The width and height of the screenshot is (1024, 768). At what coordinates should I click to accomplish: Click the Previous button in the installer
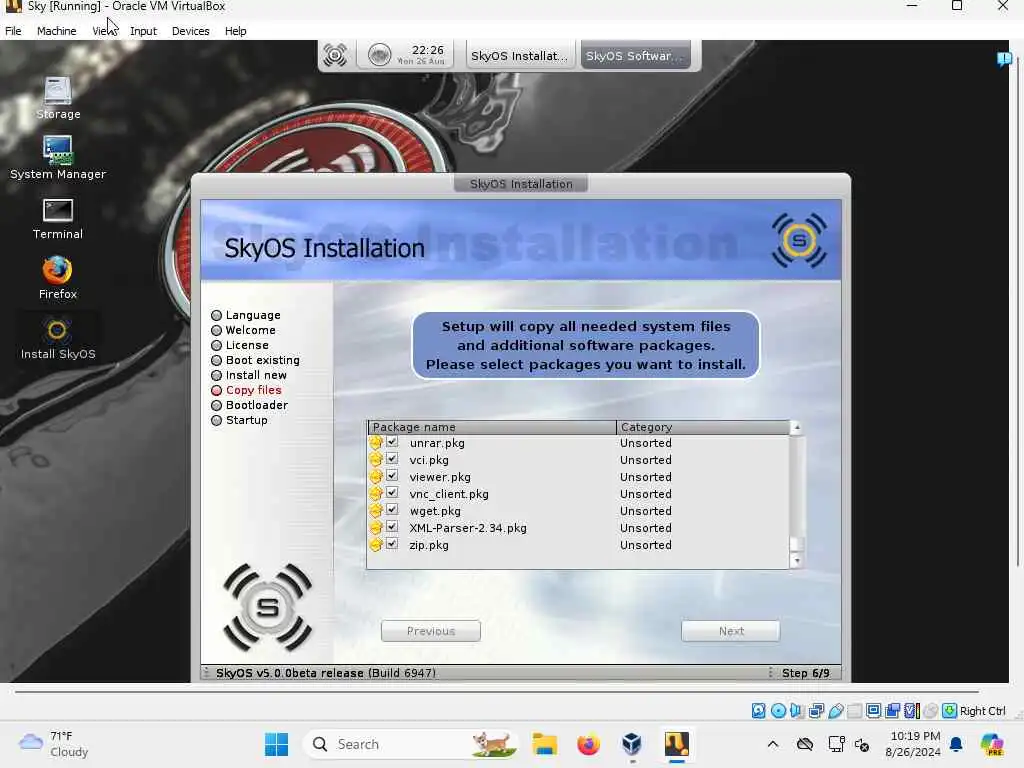coord(430,631)
